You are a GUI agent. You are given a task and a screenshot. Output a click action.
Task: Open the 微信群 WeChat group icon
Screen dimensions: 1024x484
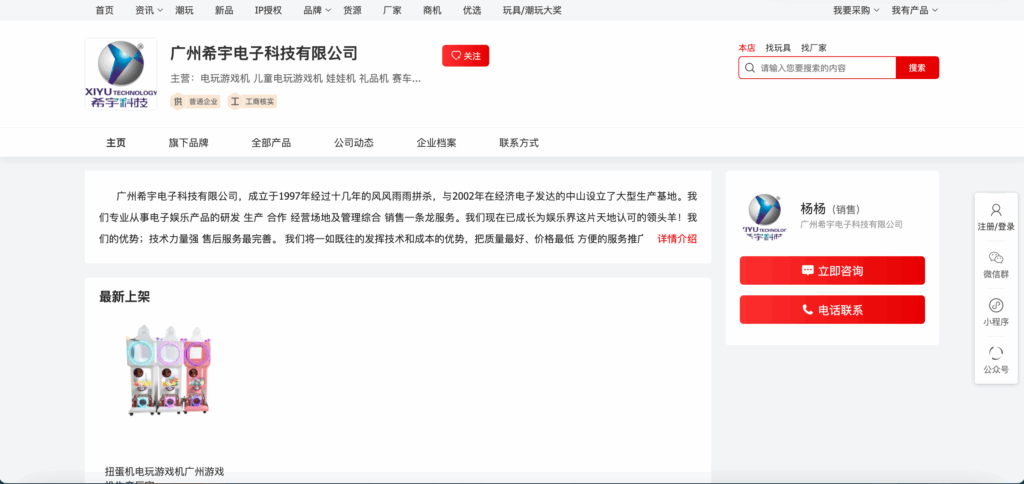996,257
